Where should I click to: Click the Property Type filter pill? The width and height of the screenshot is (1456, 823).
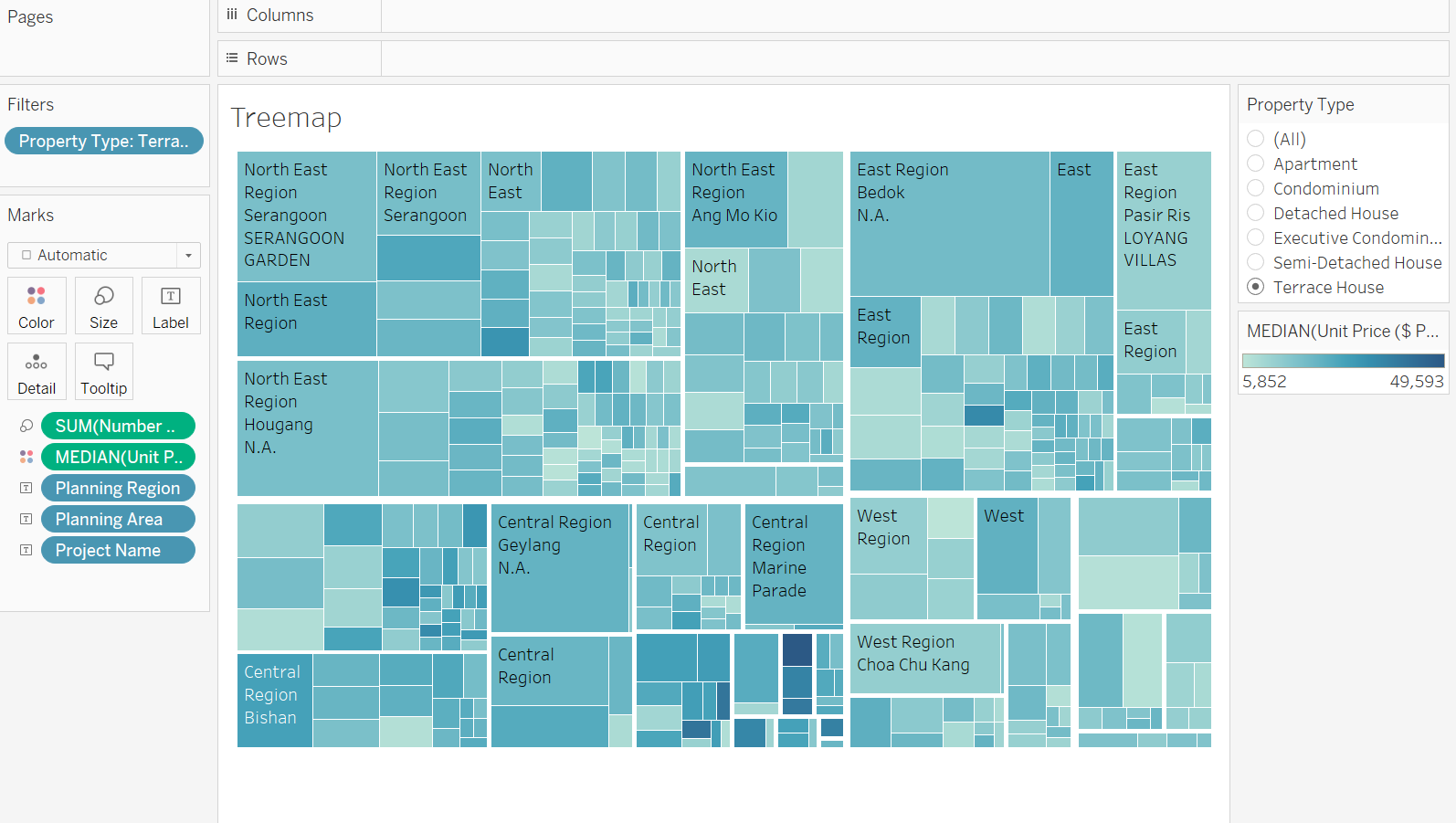tap(103, 142)
